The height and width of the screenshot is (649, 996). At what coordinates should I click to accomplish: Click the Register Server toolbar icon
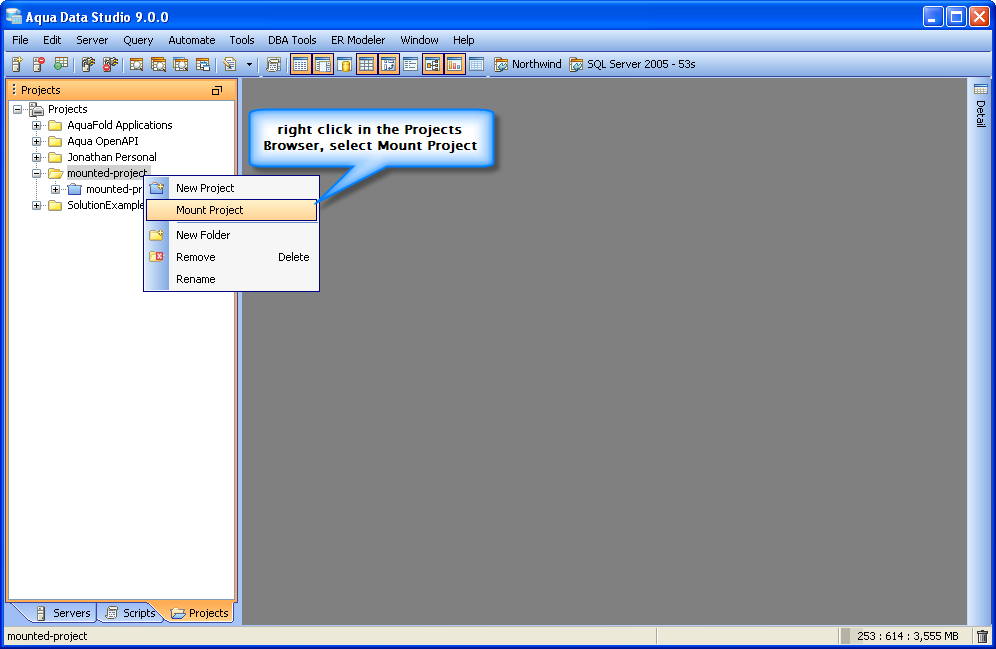pos(17,64)
